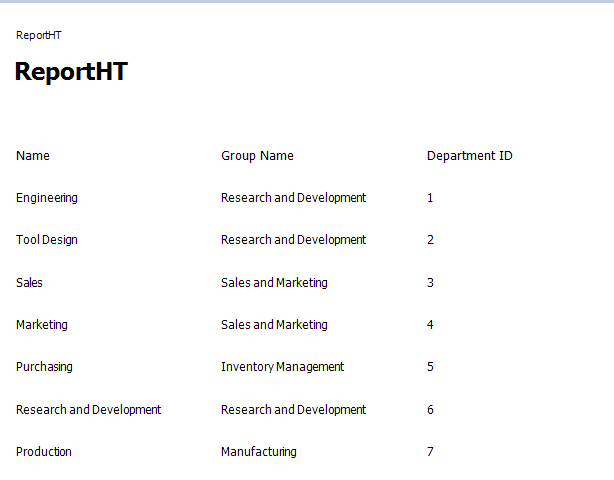The width and height of the screenshot is (614, 480).
Task: Click the Group Name column header
Action: tap(257, 156)
